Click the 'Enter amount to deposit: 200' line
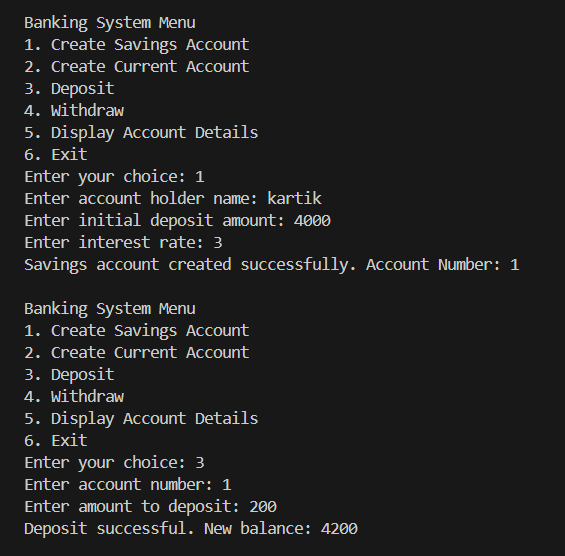 pyautogui.click(x=150, y=507)
